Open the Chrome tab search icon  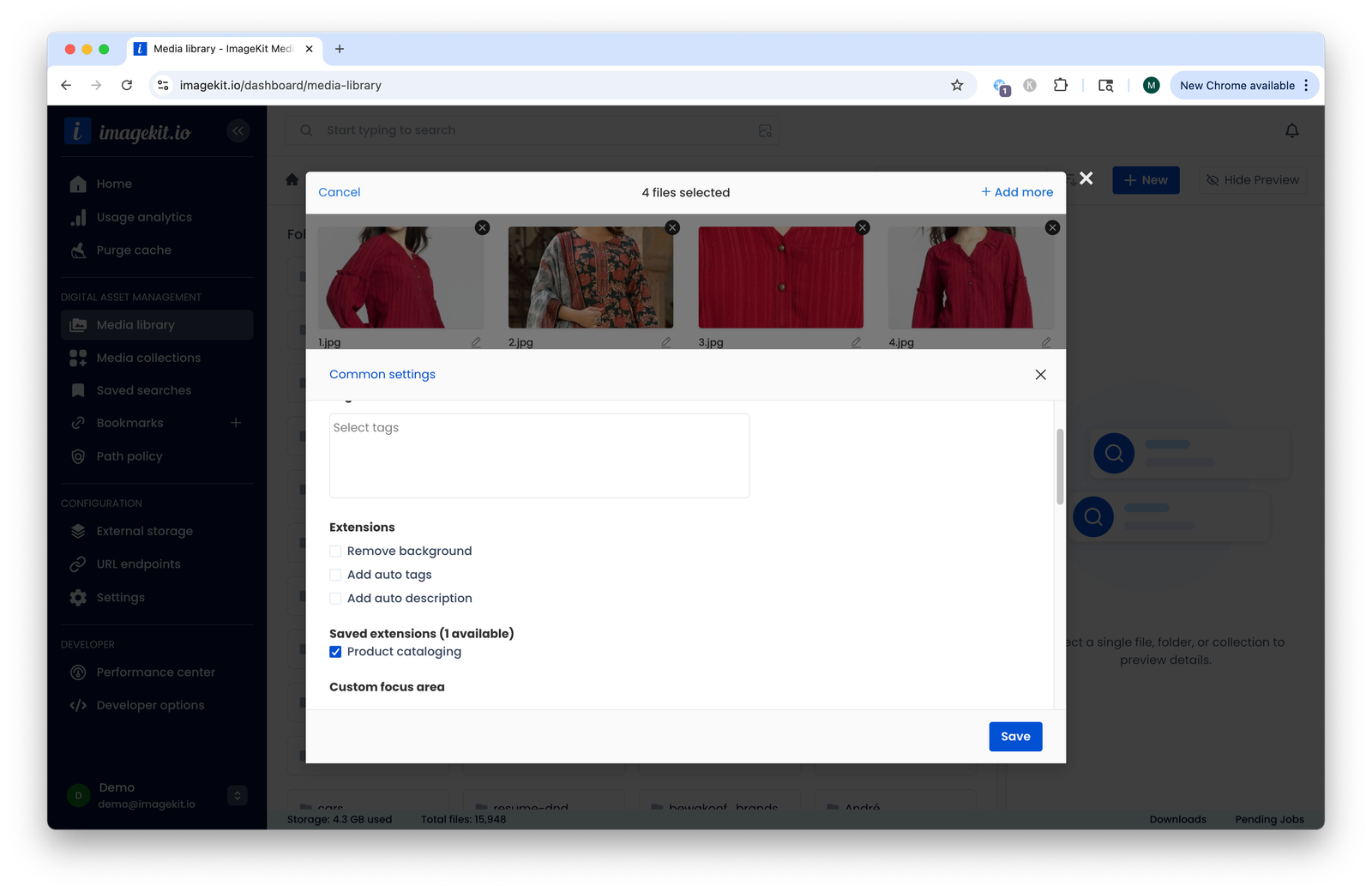(1106, 85)
